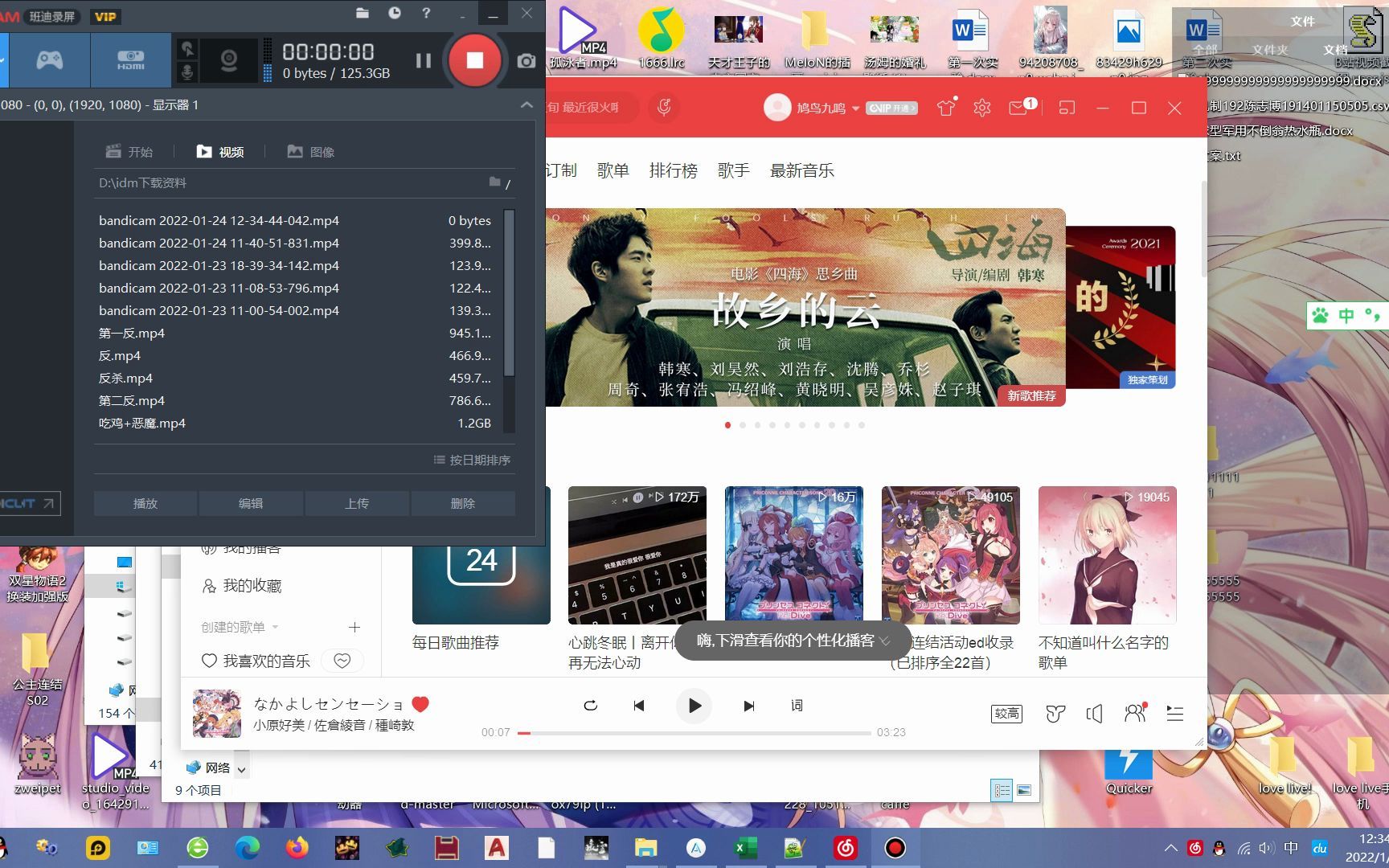Add new playlist with plus icon
Screen dimensions: 1389x868
pos(354,627)
